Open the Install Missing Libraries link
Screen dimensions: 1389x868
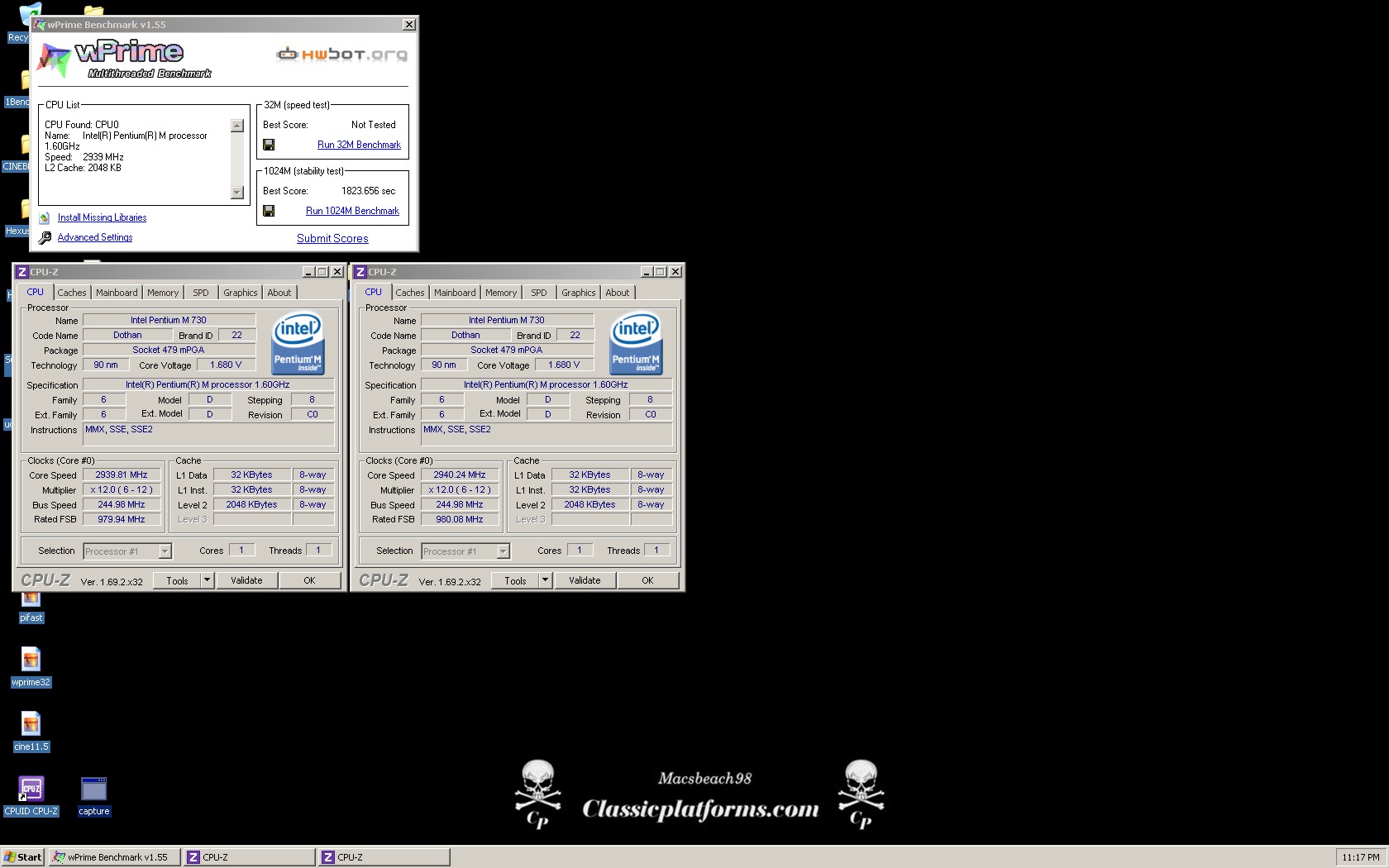tap(102, 217)
